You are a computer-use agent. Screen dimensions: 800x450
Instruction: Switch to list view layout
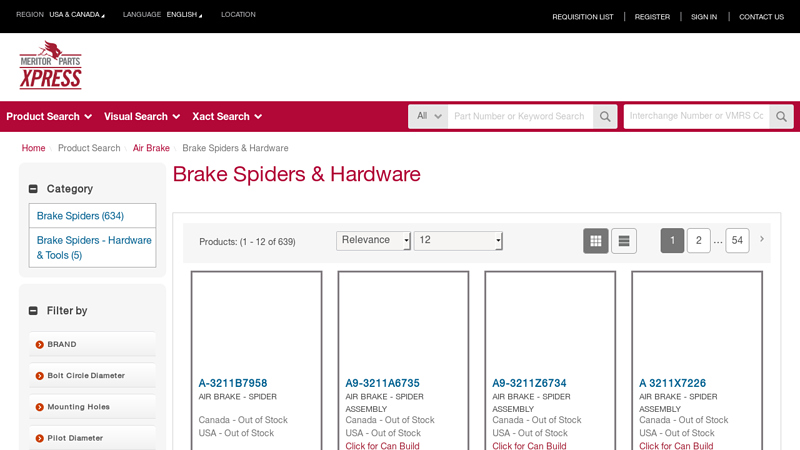[x=623, y=241]
